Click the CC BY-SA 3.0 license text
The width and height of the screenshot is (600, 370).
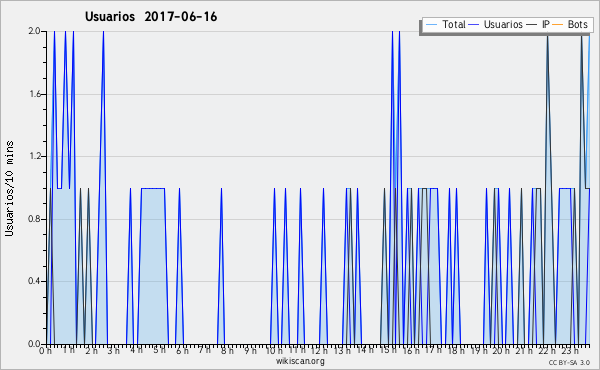[x=569, y=363]
